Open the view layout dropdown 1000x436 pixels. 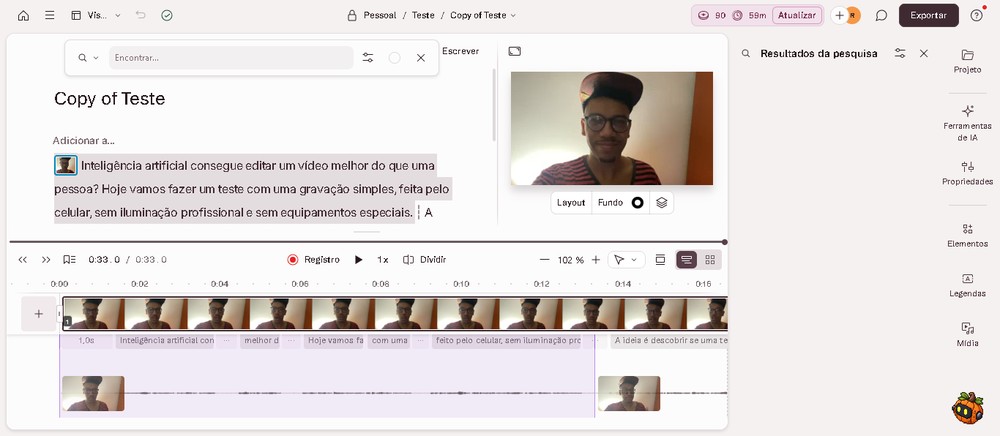(x=96, y=15)
